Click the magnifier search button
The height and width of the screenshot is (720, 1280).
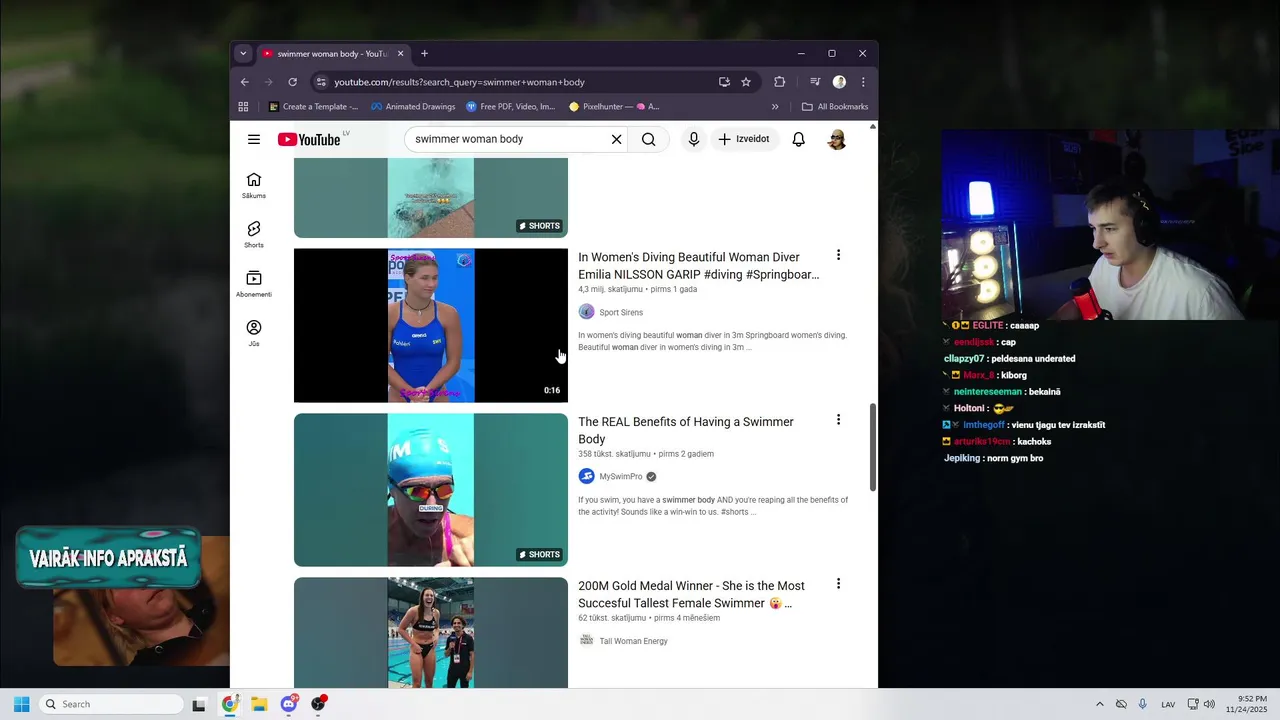point(649,139)
